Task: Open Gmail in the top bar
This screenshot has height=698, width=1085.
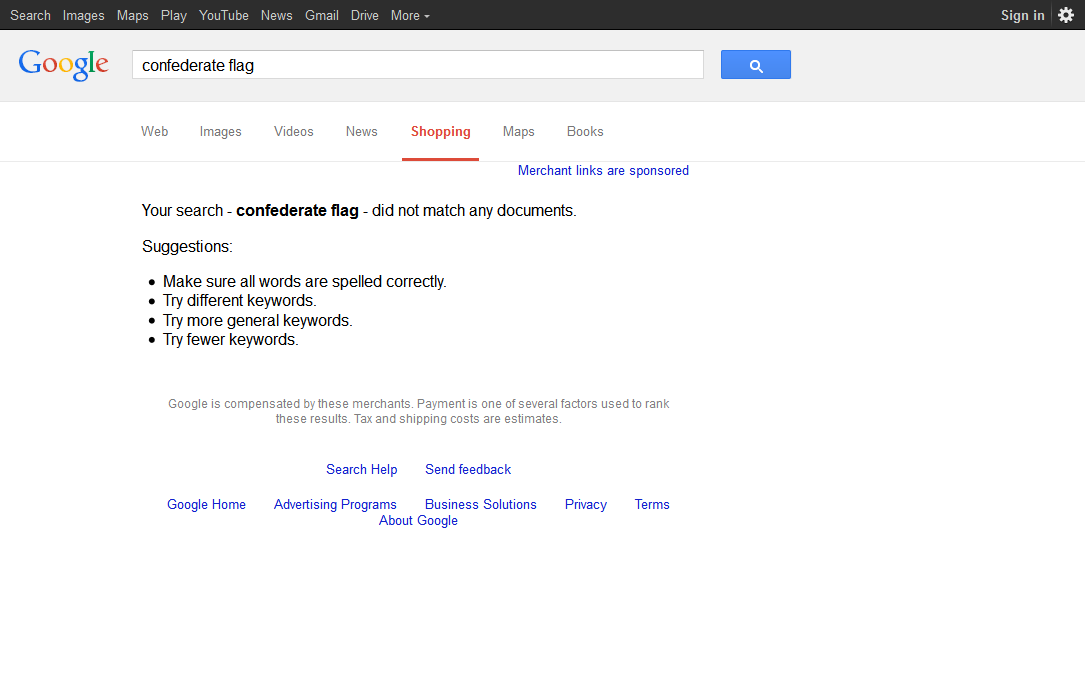Action: [x=322, y=15]
